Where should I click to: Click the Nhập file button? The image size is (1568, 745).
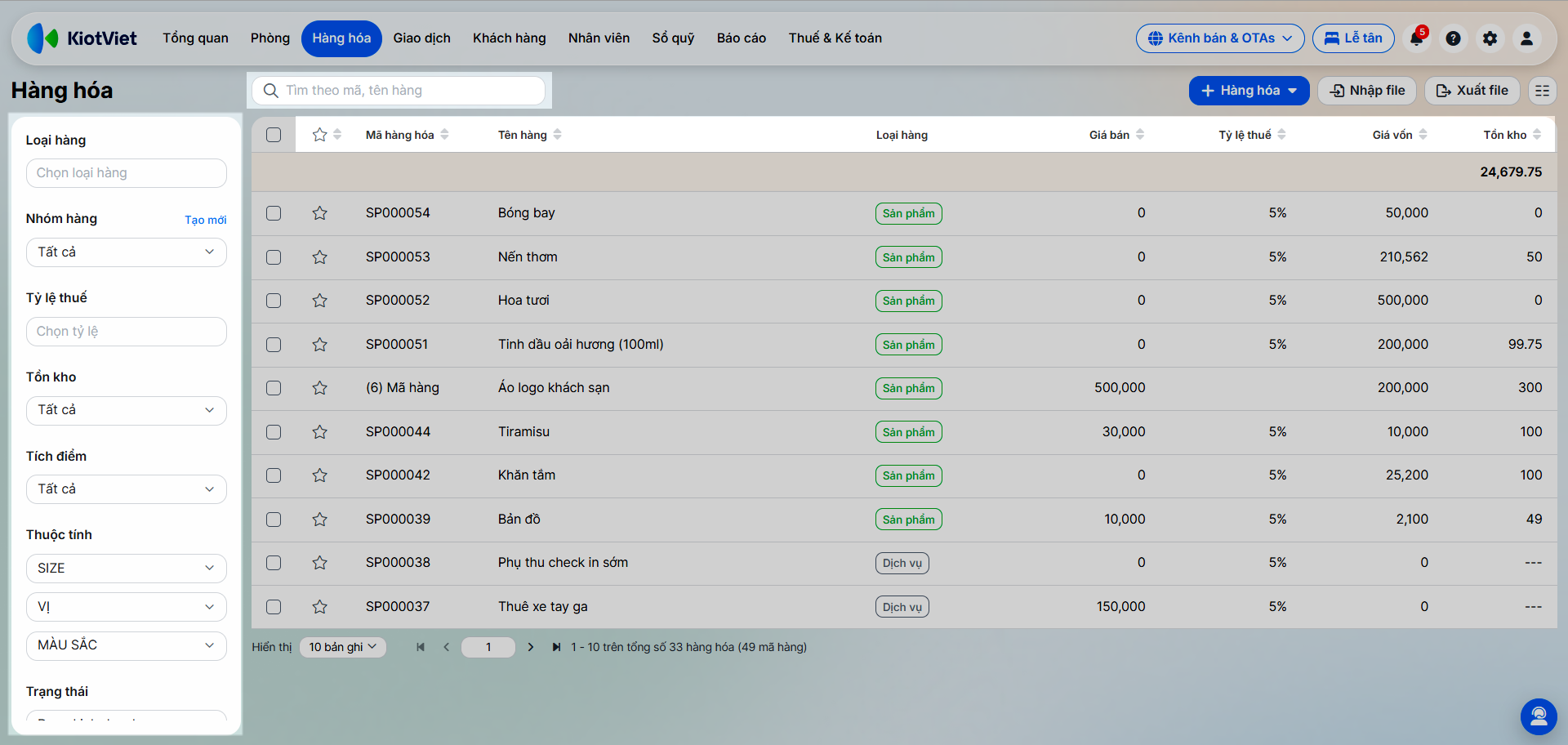point(1367,91)
